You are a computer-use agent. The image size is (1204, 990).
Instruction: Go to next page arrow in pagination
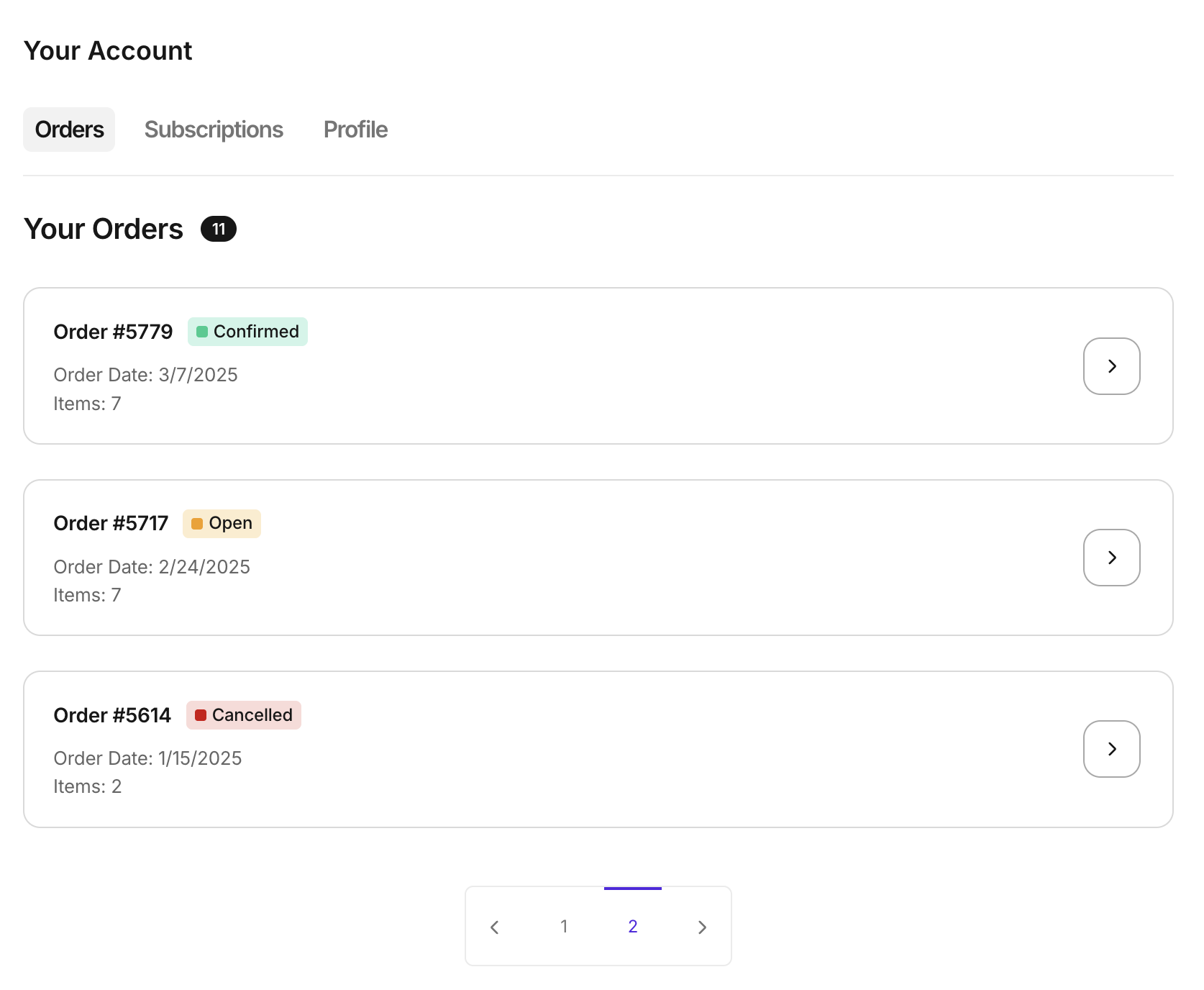click(702, 927)
